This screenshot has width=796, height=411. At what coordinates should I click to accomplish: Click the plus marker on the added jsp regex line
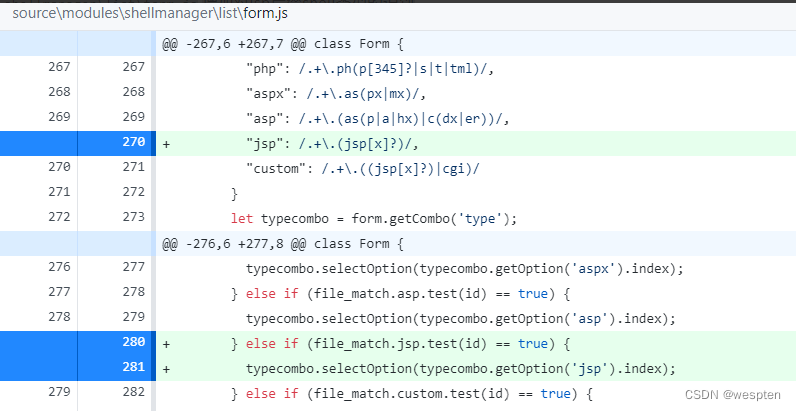click(x=167, y=143)
